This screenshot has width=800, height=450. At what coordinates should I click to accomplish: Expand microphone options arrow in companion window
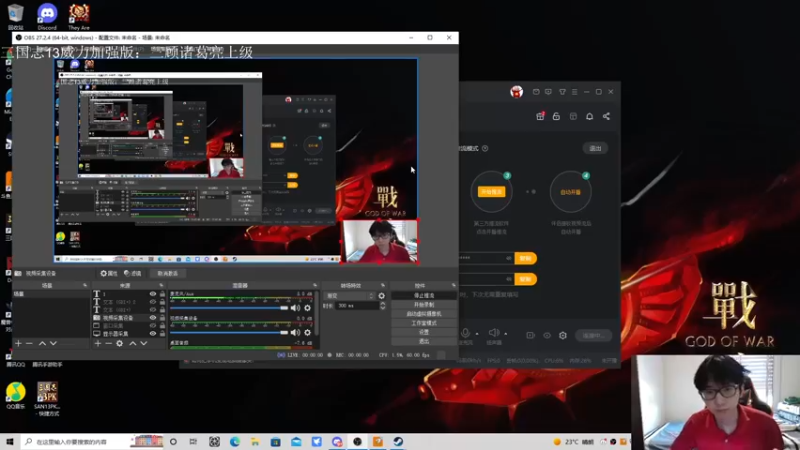click(477, 334)
